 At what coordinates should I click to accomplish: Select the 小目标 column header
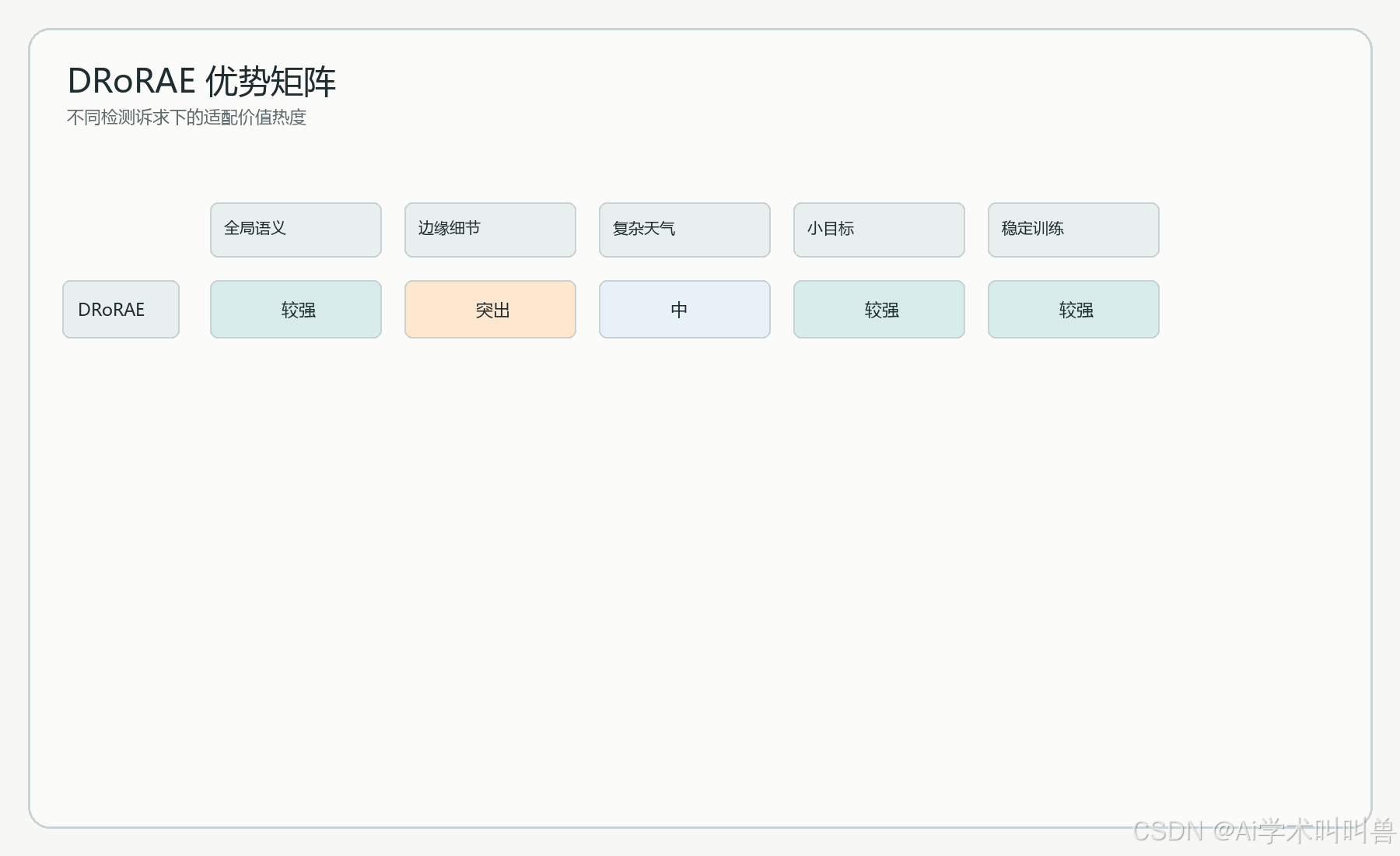click(879, 230)
